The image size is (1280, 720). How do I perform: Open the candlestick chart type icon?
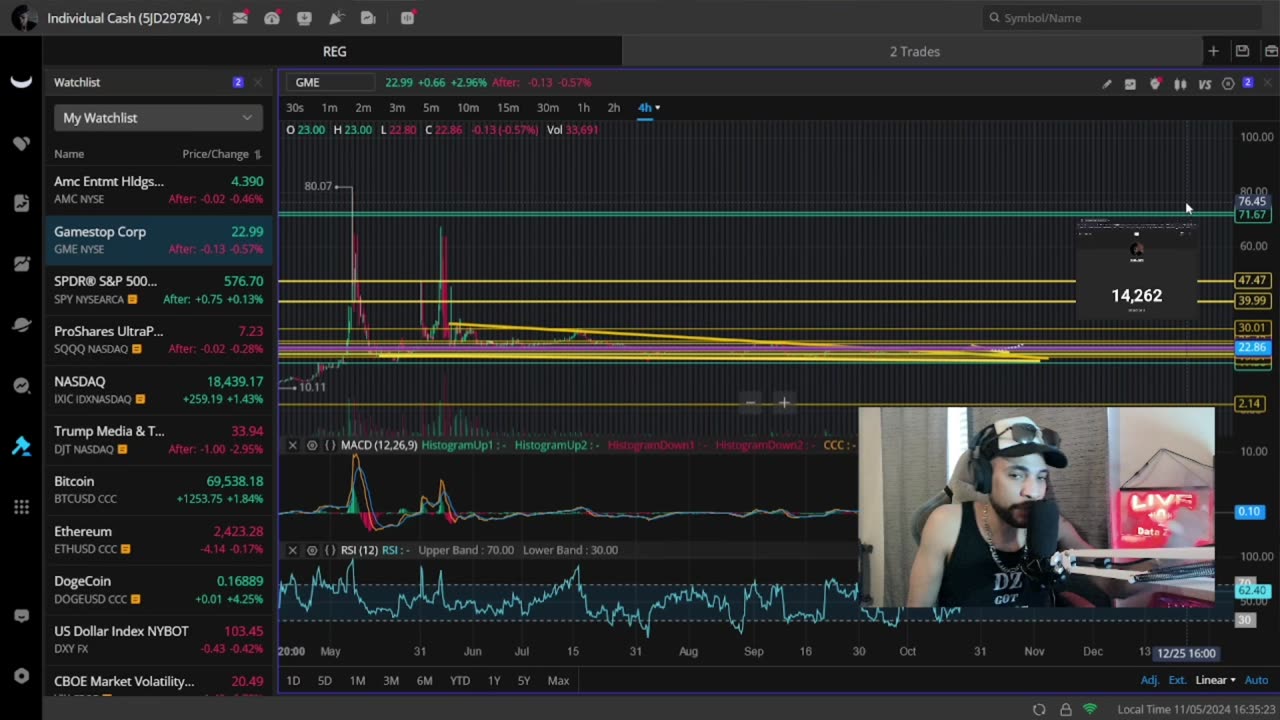(1180, 84)
